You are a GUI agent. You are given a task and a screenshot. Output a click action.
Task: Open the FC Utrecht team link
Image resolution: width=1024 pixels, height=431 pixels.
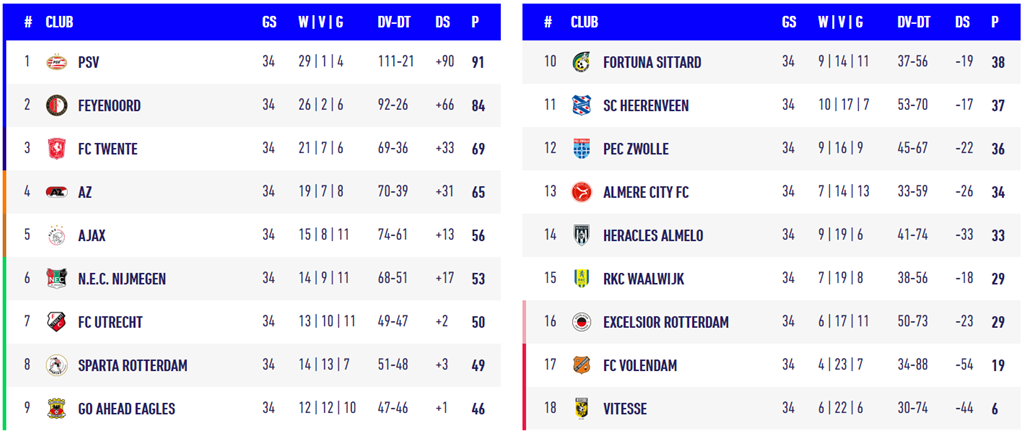coord(112,322)
